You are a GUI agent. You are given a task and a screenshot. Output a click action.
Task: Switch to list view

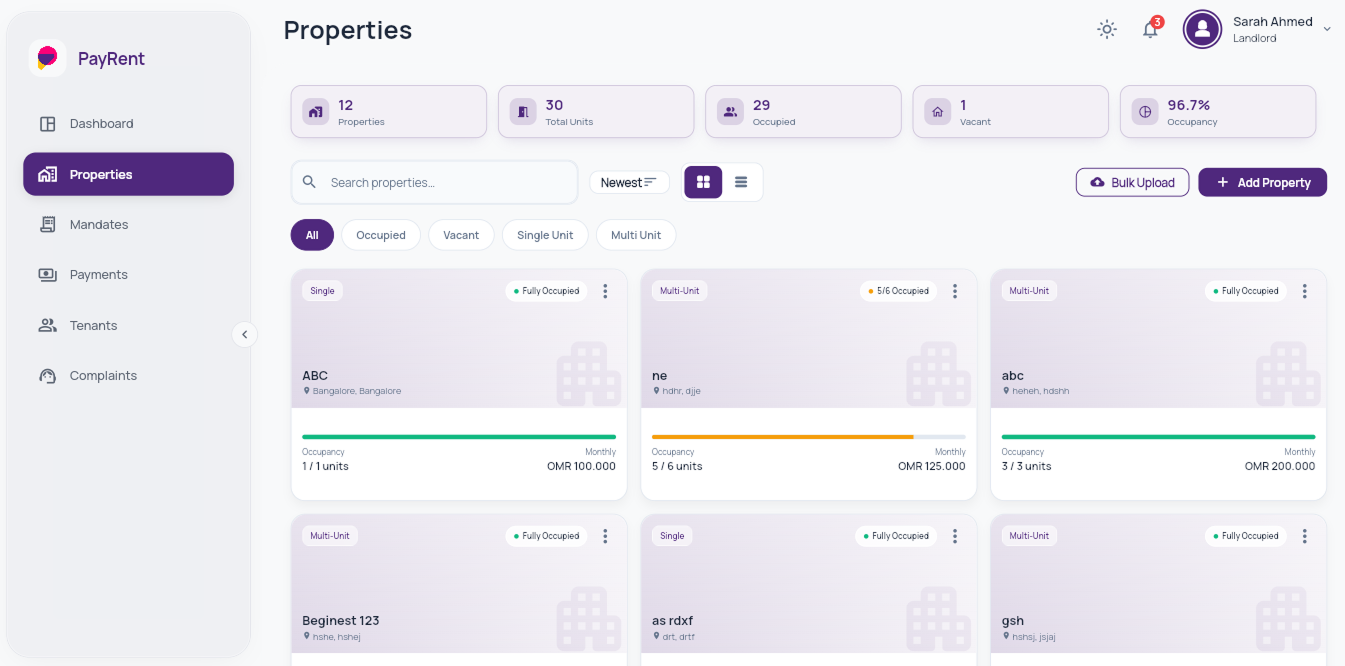click(741, 182)
